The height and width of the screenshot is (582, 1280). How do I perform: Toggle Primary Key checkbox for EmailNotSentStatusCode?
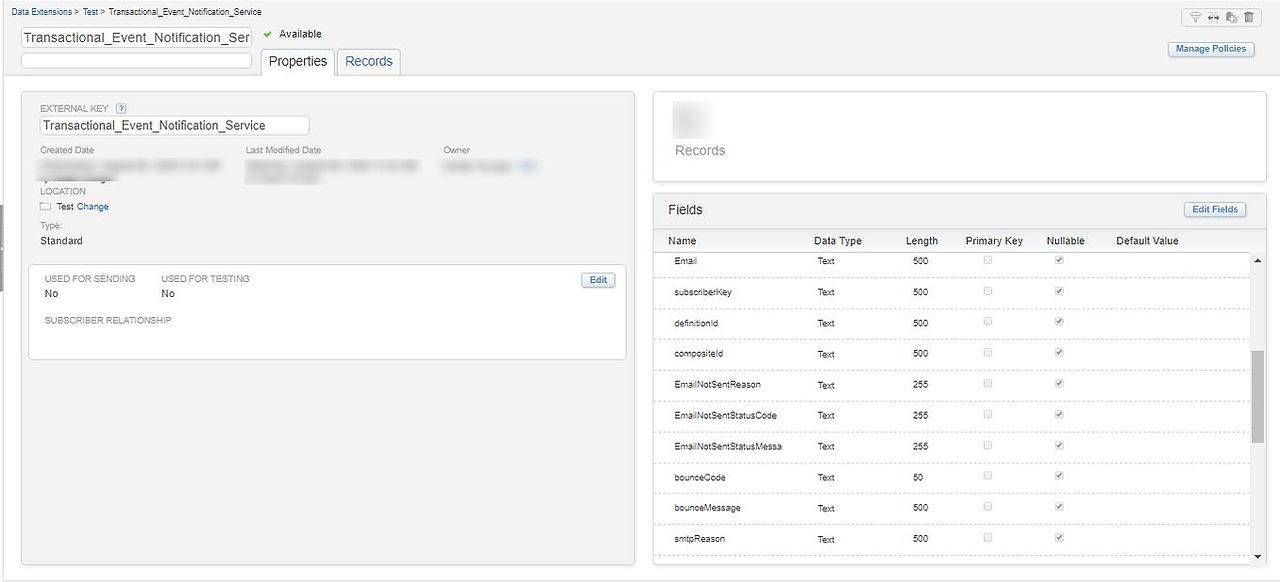point(988,415)
